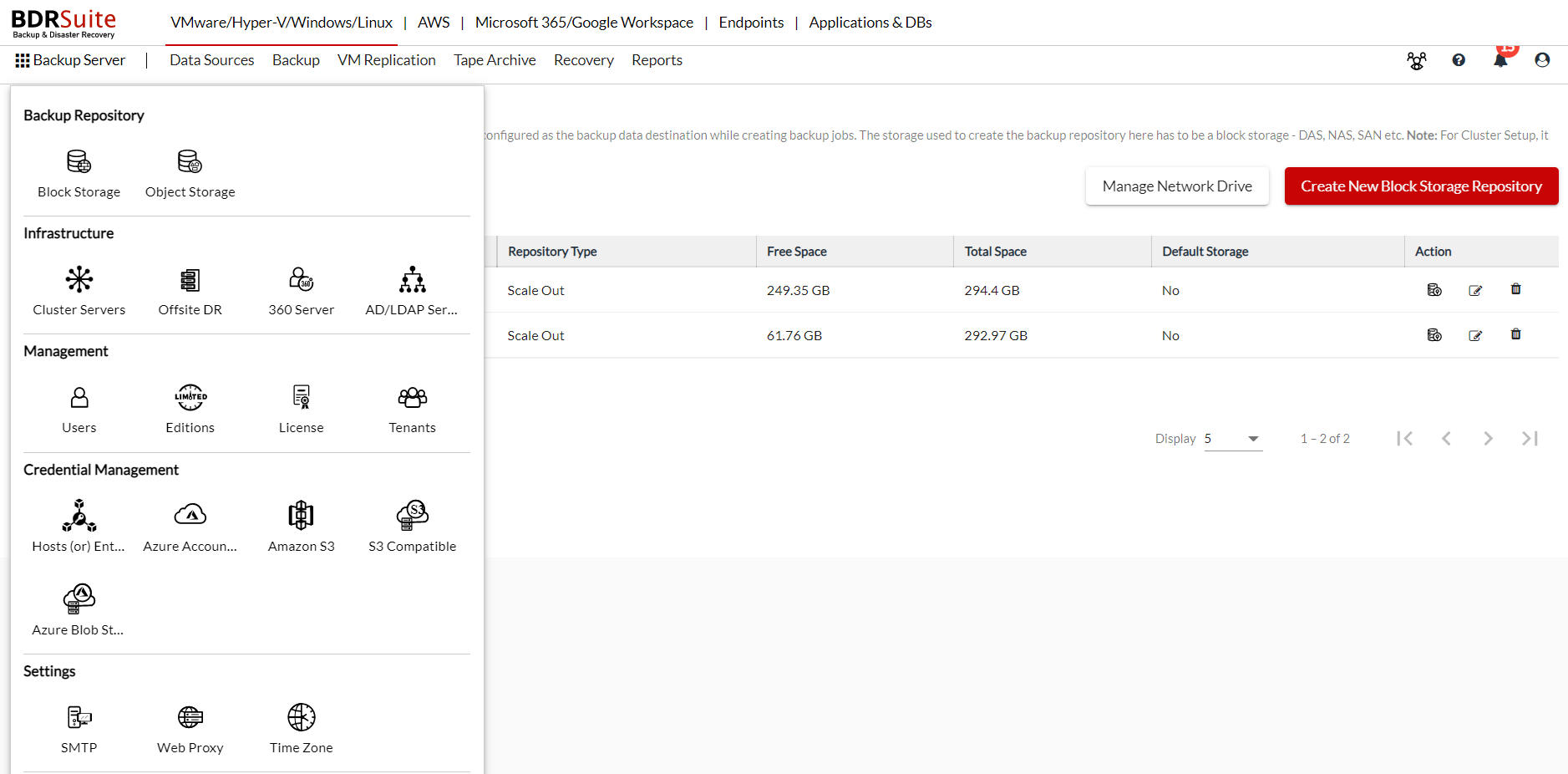The image size is (1568, 774).
Task: Go to the previous page of results
Action: click(x=1446, y=439)
